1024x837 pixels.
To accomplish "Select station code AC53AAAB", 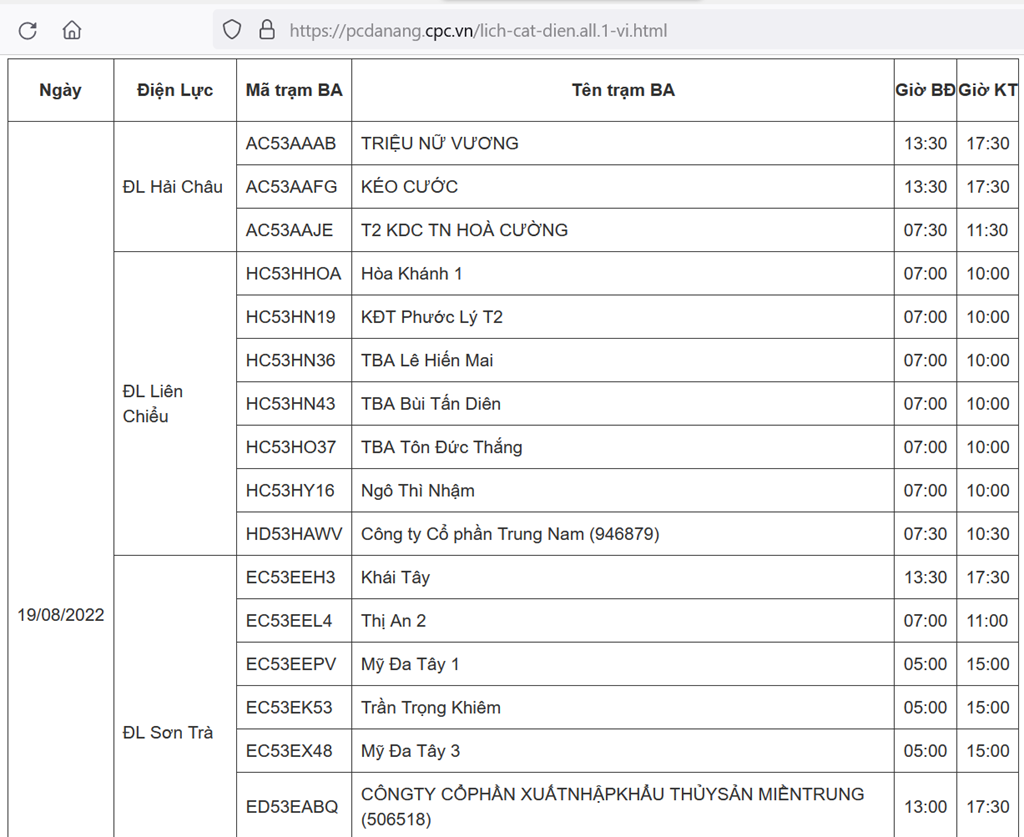I will (x=291, y=143).
